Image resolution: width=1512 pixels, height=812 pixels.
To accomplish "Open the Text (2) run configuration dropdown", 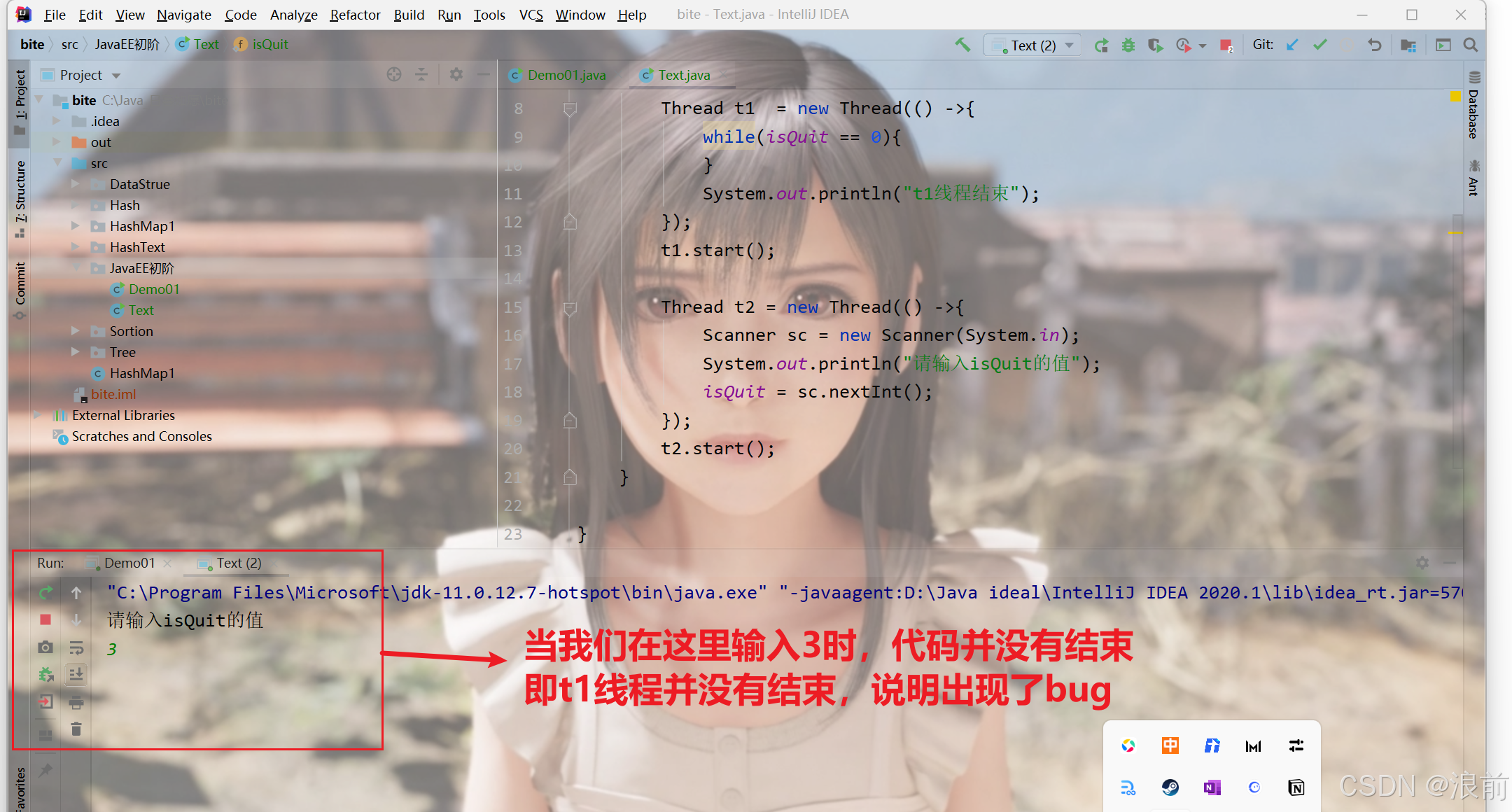I will coord(1032,44).
